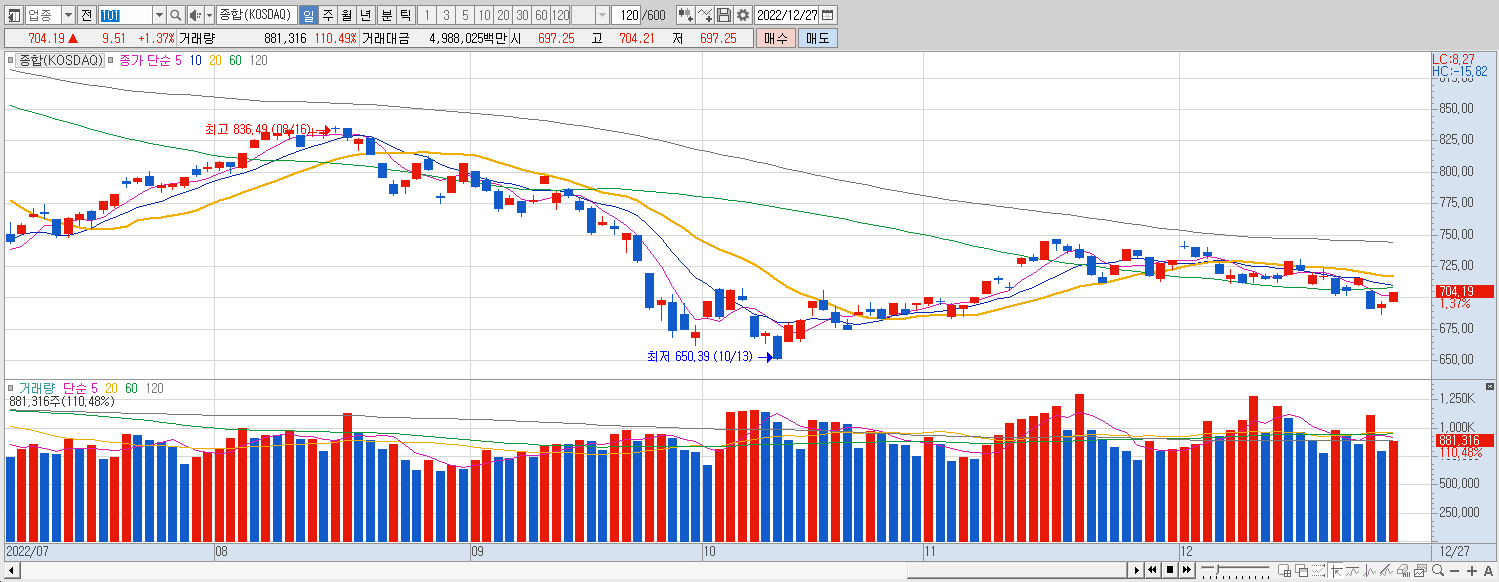Viewport: 1499px width, 582px height.
Task: Click the 종합(KOSDAQ) chart legend label
Action: pyautogui.click(x=61, y=61)
